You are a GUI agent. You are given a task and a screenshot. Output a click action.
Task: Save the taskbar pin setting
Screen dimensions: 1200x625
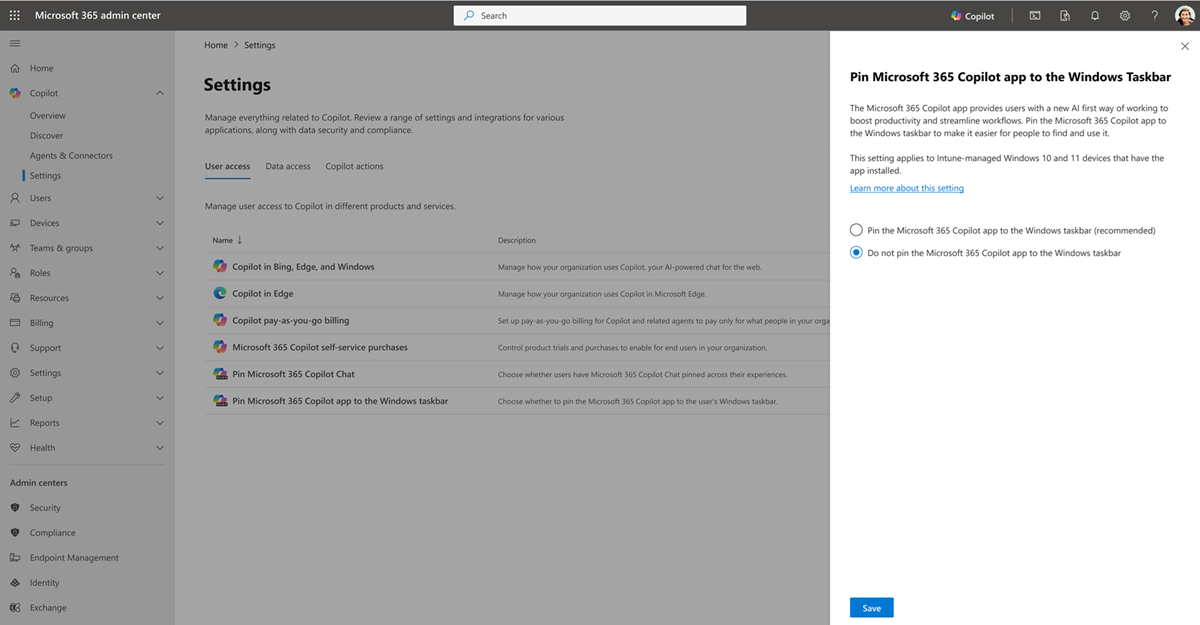(871, 608)
